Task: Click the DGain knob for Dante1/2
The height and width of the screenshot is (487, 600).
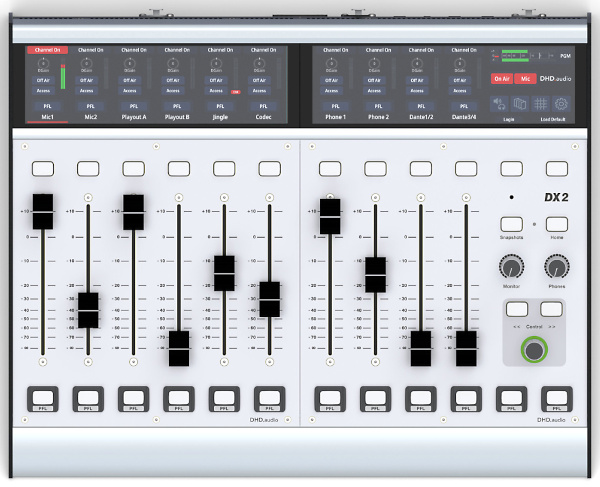Action: pyautogui.click(x=417, y=63)
